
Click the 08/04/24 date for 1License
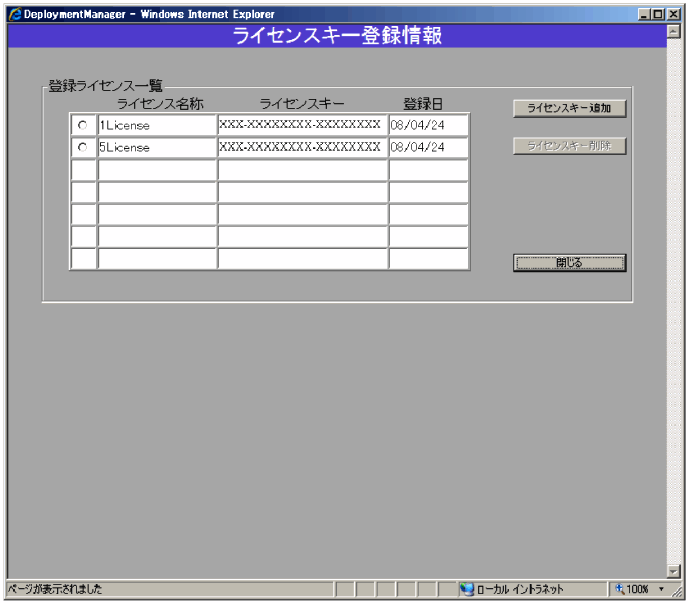coord(428,125)
